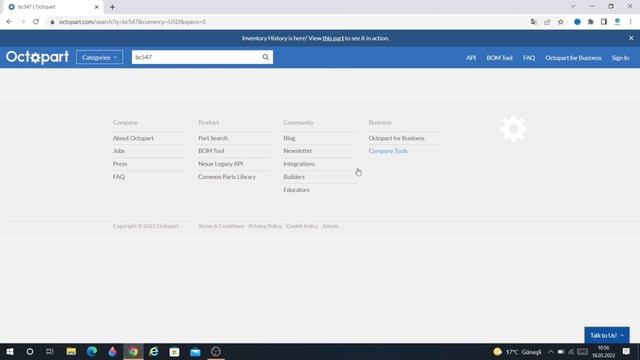Open the FAQ footer link
The width and height of the screenshot is (640, 360).
(119, 177)
